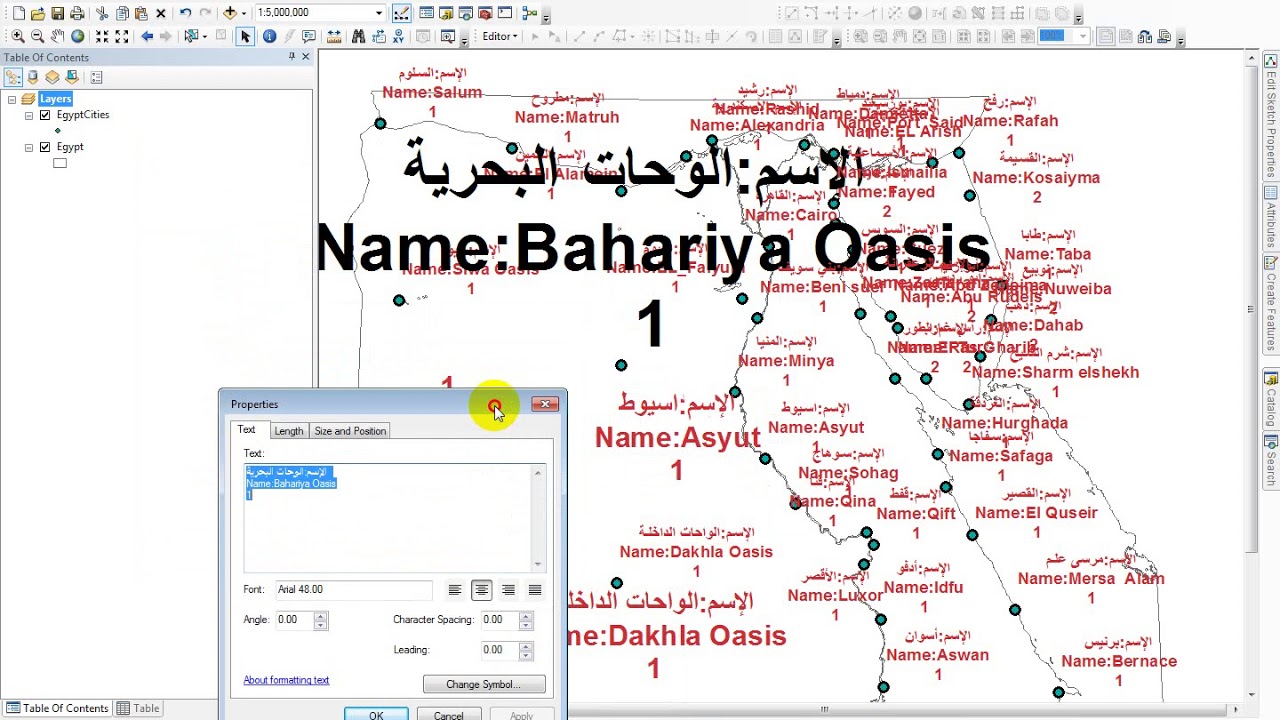
Task: Click the Add Data icon
Action: (x=230, y=13)
